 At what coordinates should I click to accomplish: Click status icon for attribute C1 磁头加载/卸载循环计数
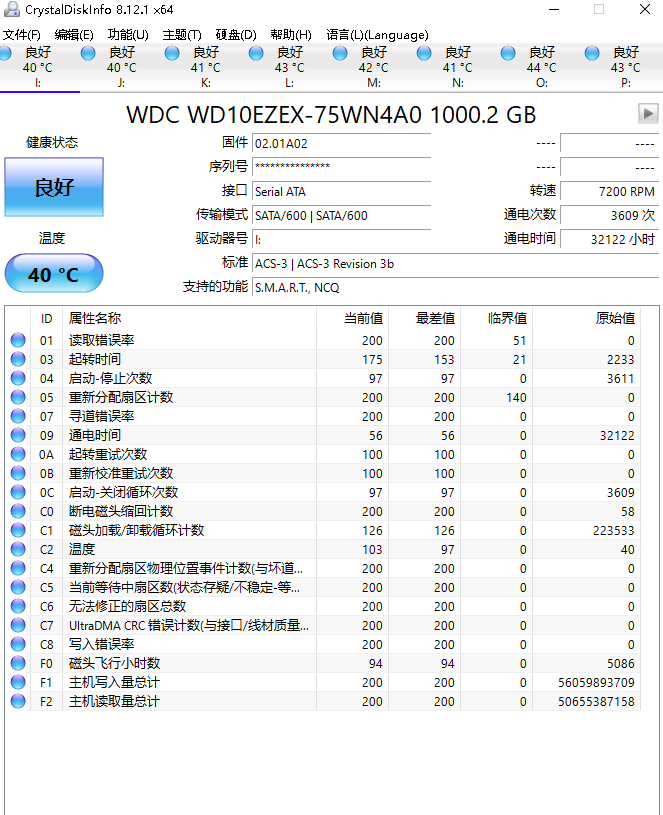pos(18,530)
